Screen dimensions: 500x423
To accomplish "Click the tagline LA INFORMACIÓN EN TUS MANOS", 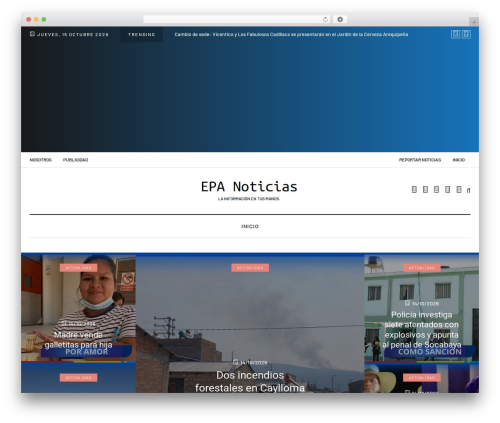I will coord(249,199).
